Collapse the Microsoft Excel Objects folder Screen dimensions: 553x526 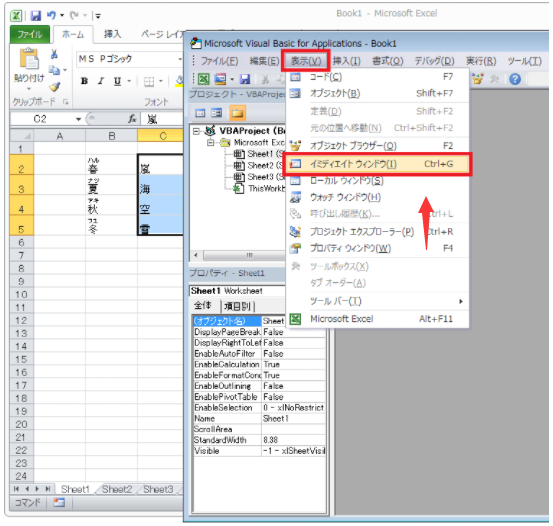click(211, 143)
